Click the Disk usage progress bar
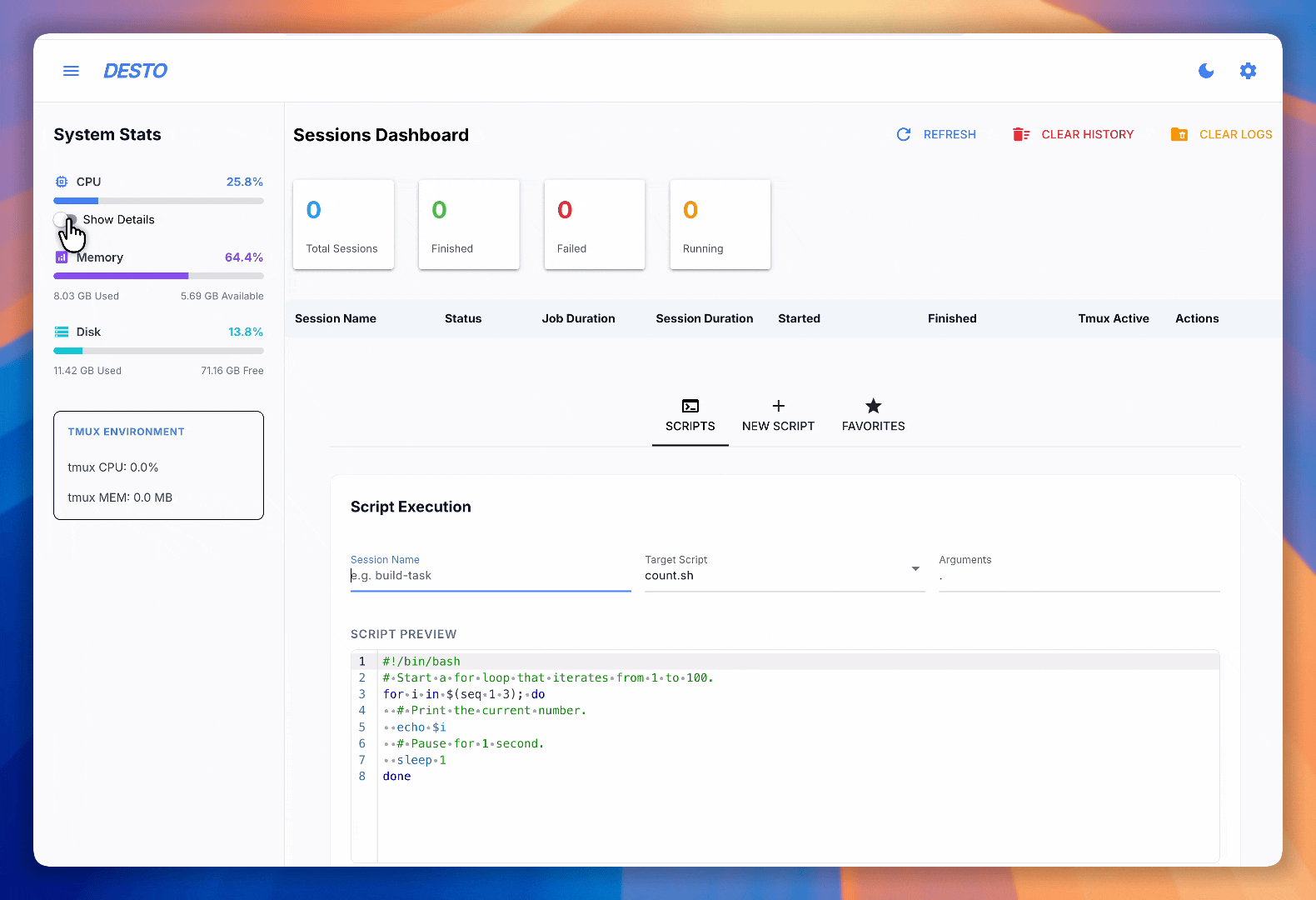 click(158, 351)
